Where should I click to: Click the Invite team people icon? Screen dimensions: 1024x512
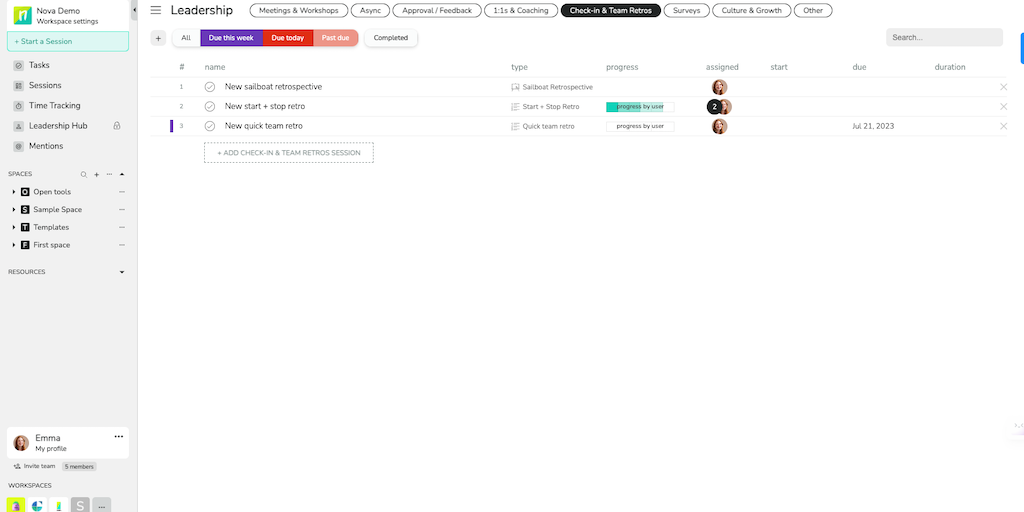(x=17, y=466)
